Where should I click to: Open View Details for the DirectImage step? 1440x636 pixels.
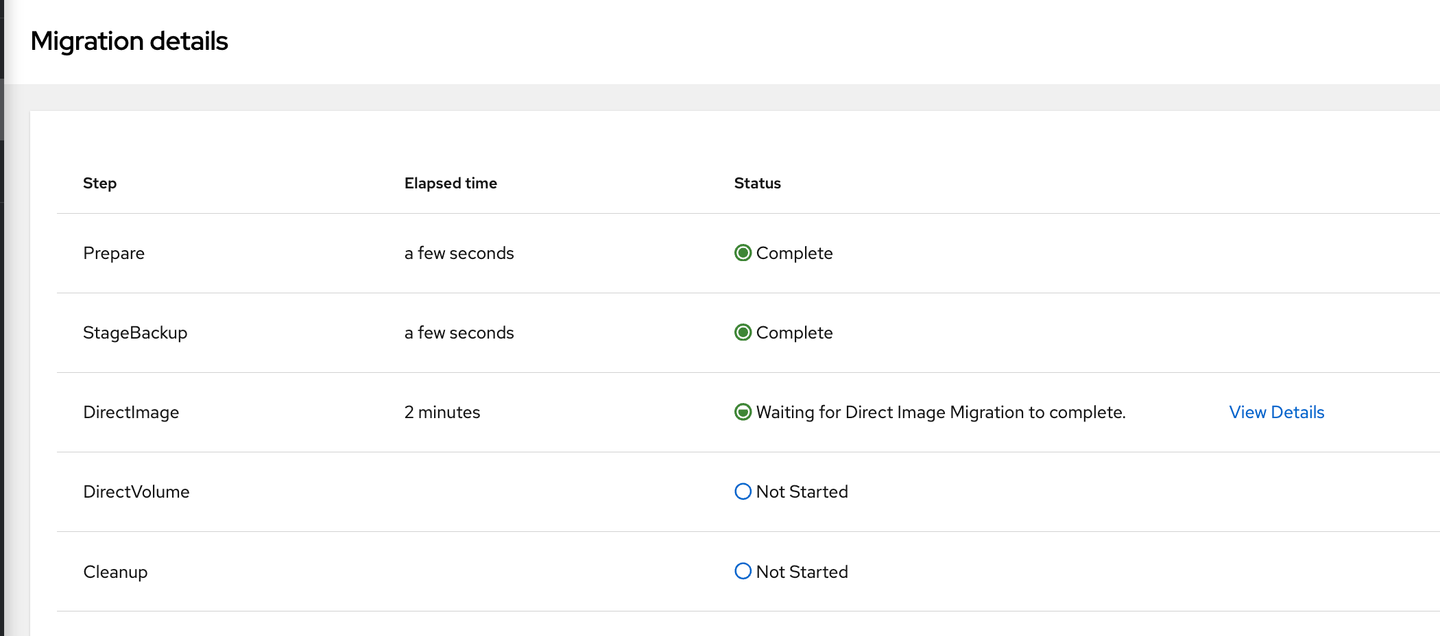(1276, 412)
